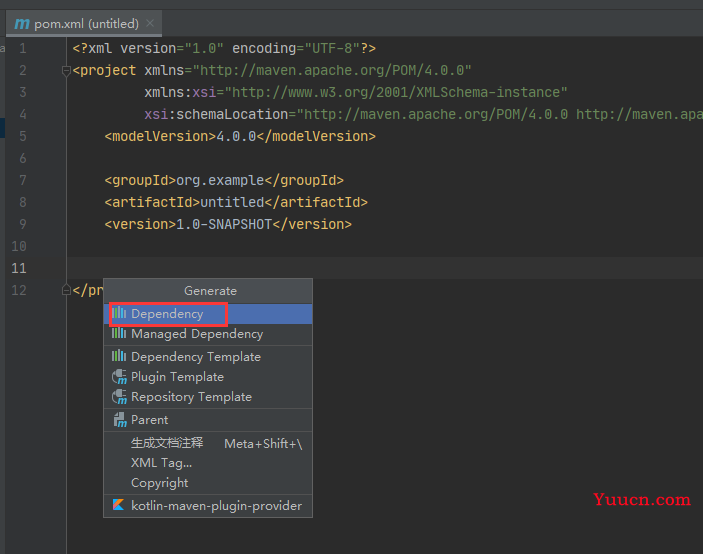The height and width of the screenshot is (554, 703).
Task: Close the pom.xml editor tab
Action: 150,23
